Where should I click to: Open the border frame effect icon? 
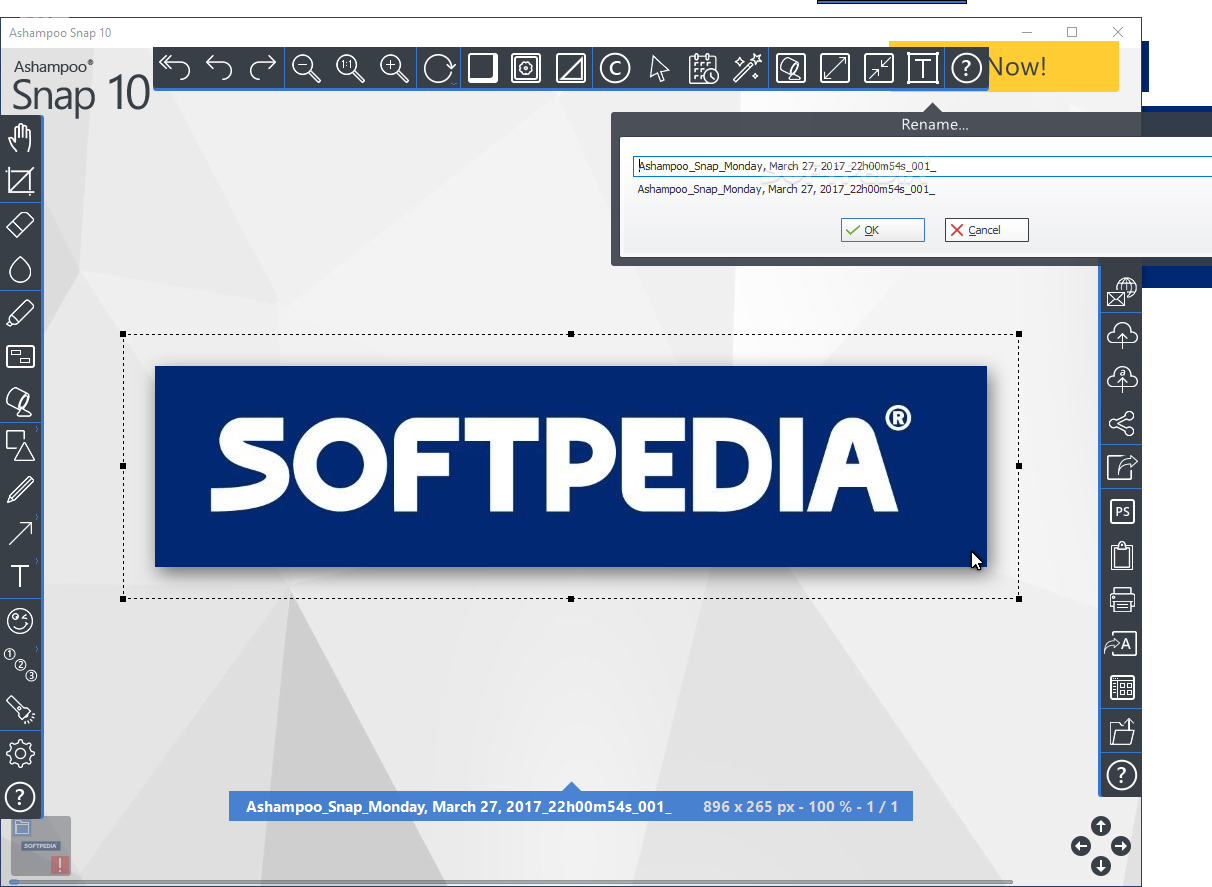point(527,68)
